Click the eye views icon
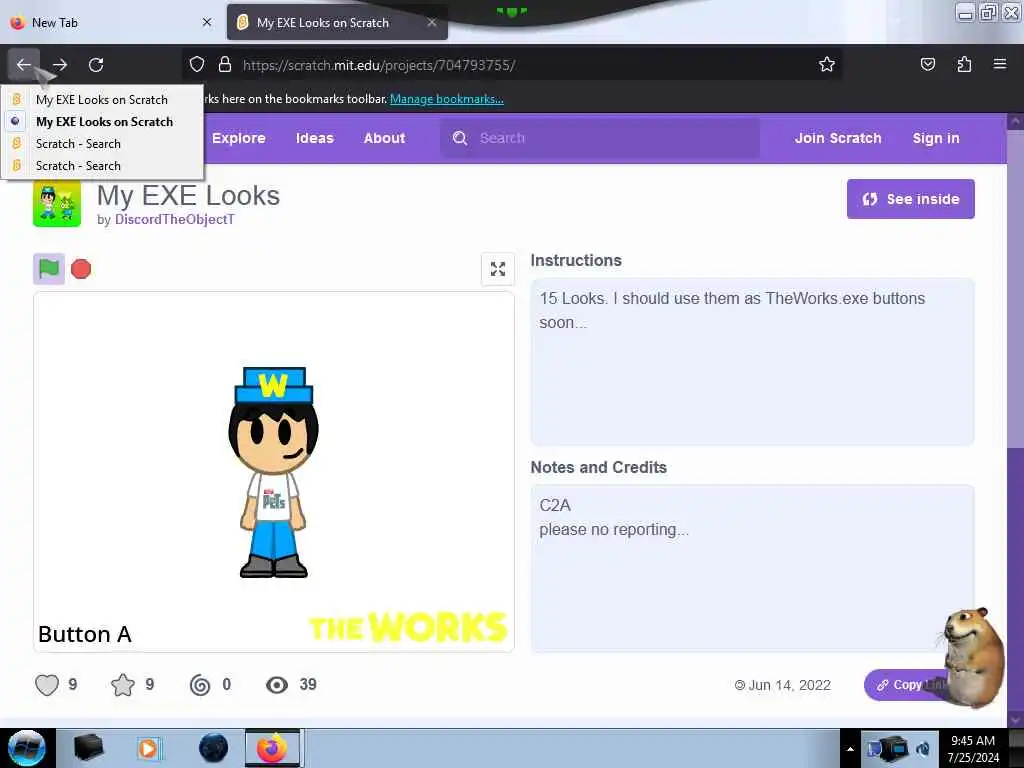1024x768 pixels. click(x=277, y=684)
